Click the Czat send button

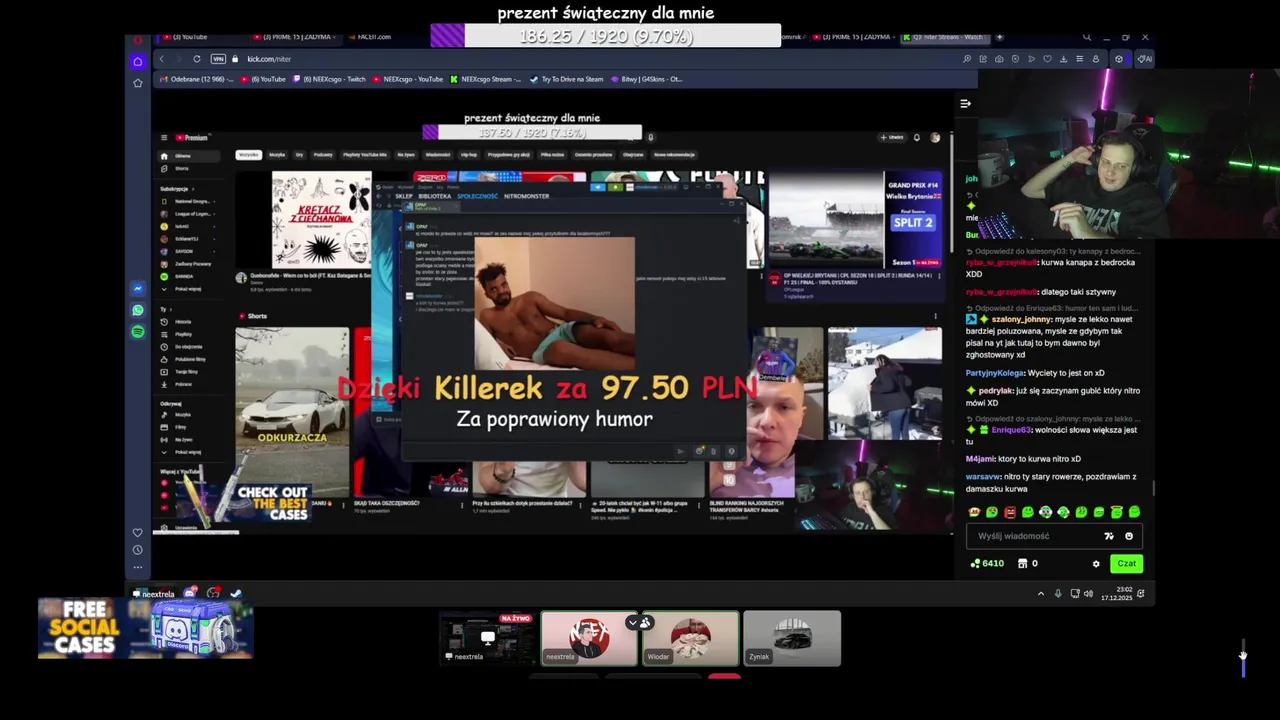pyautogui.click(x=1126, y=563)
